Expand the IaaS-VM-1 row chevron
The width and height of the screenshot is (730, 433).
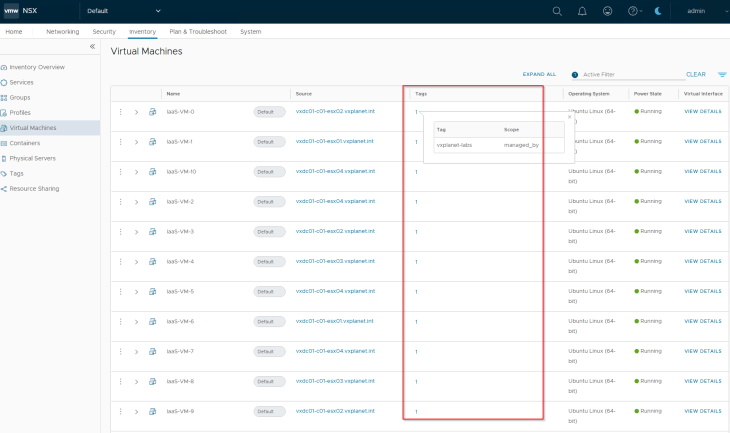(136, 142)
